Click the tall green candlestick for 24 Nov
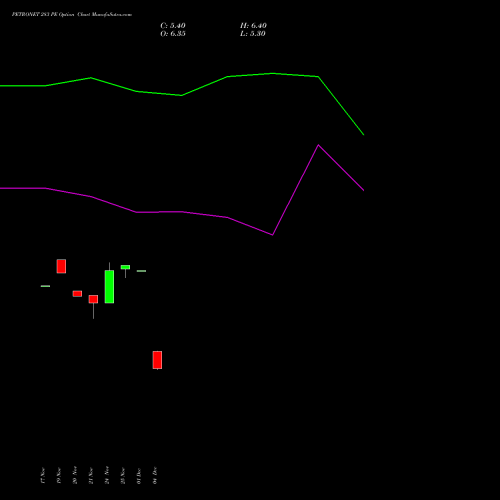This screenshot has width=500, height=500. pos(109,286)
